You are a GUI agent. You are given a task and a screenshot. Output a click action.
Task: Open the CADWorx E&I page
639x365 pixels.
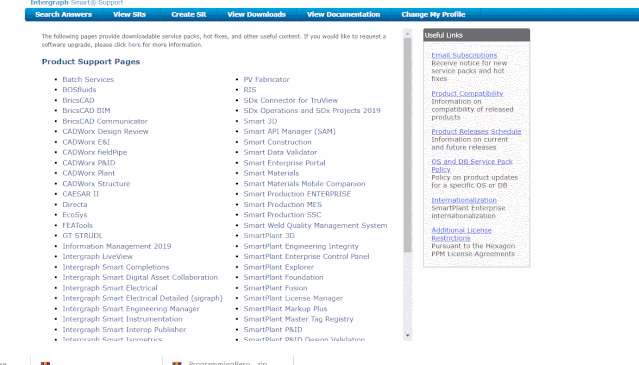coord(86,142)
